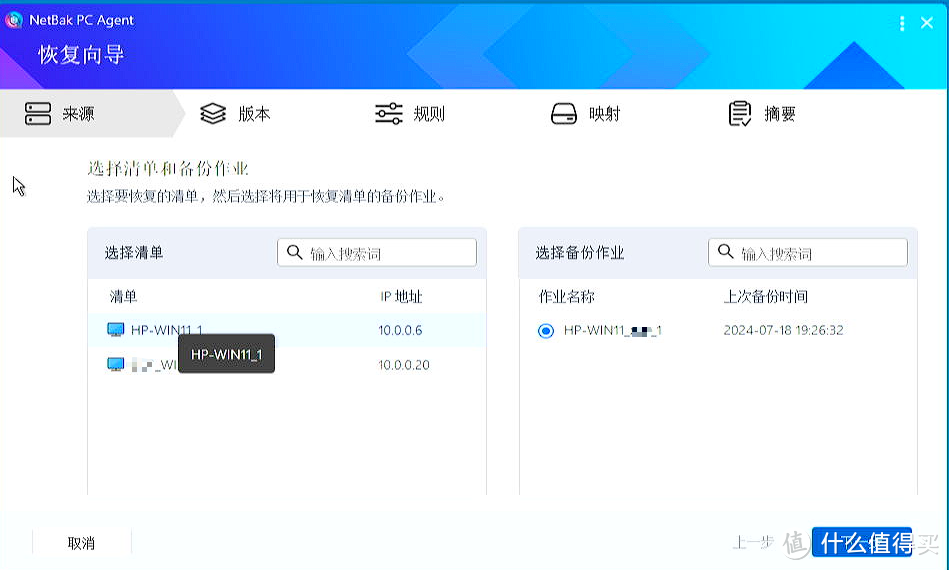This screenshot has width=949, height=570.
Task: Click the 摘要 checklist icon
Action: (x=740, y=114)
